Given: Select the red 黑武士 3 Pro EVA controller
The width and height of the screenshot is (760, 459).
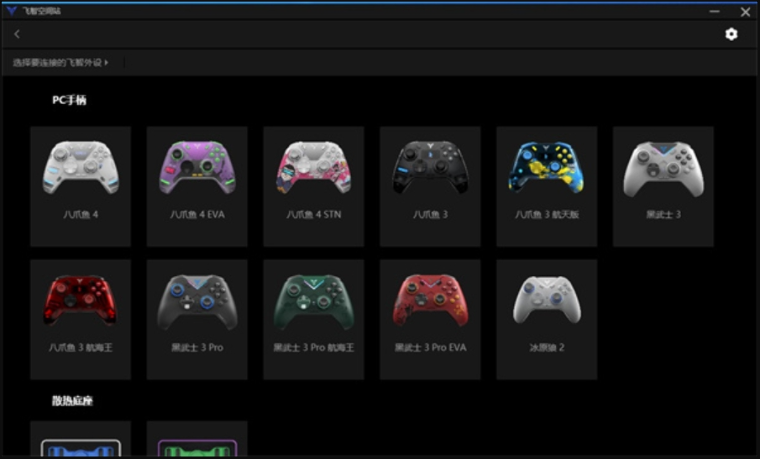Looking at the screenshot, I should [x=430, y=319].
